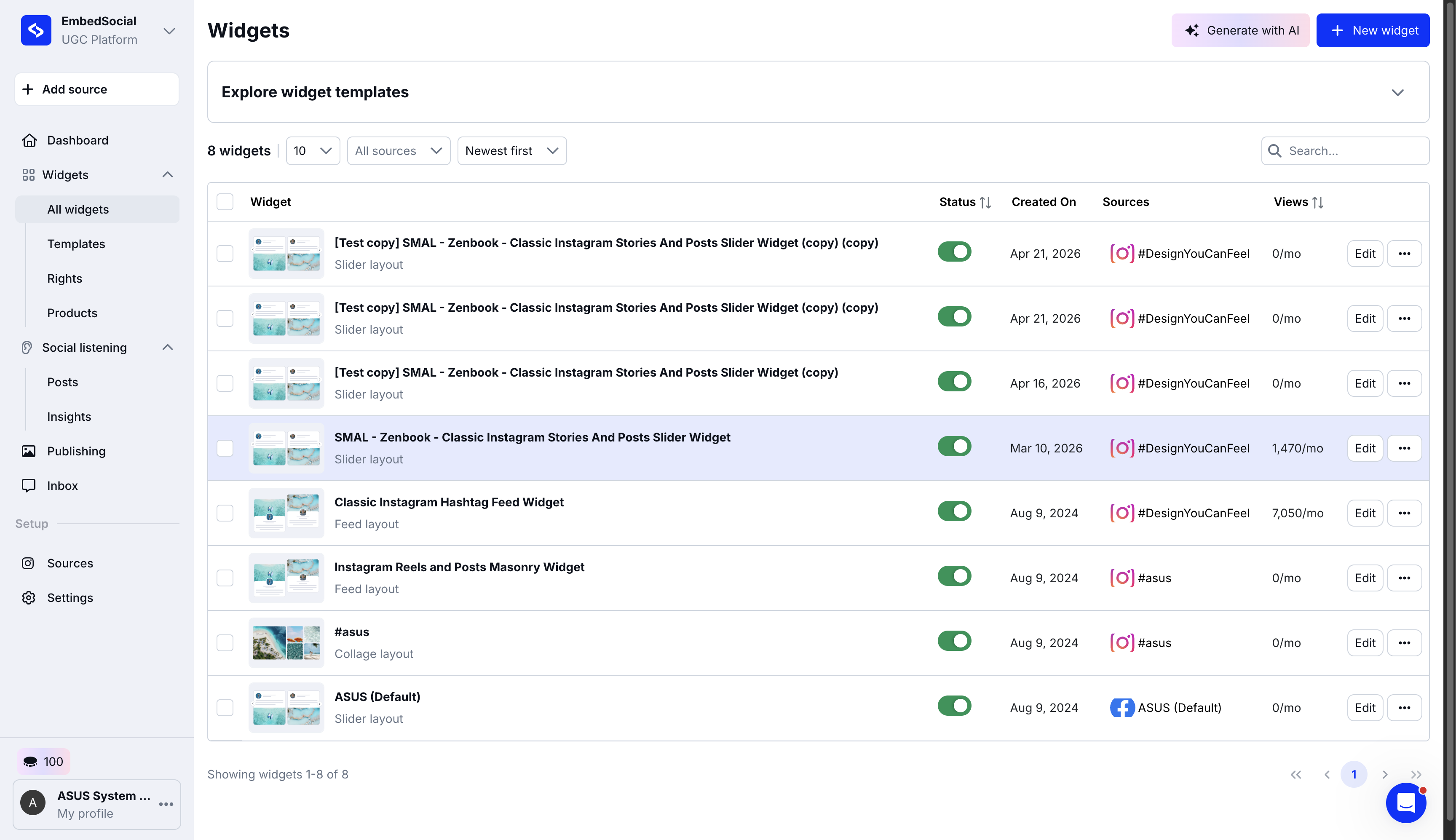Open the live chat bubble icon
1456x840 pixels.
tap(1406, 803)
